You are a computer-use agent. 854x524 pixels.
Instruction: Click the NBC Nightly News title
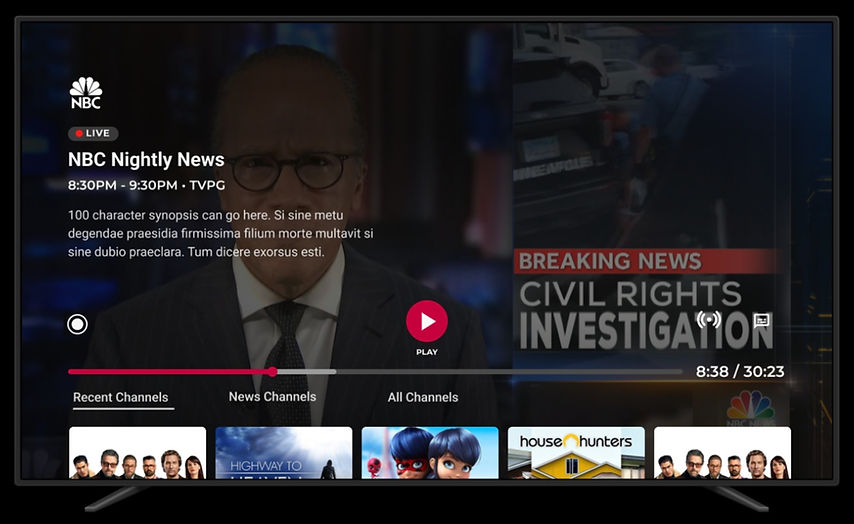point(146,160)
